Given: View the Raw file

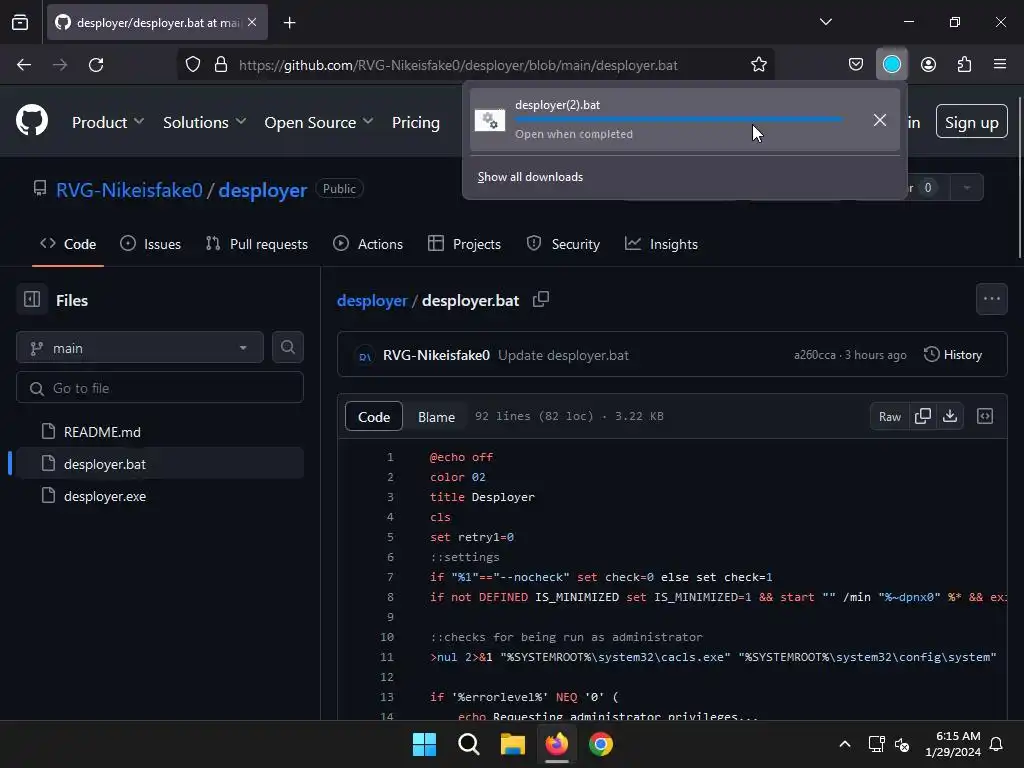Looking at the screenshot, I should [x=889, y=416].
